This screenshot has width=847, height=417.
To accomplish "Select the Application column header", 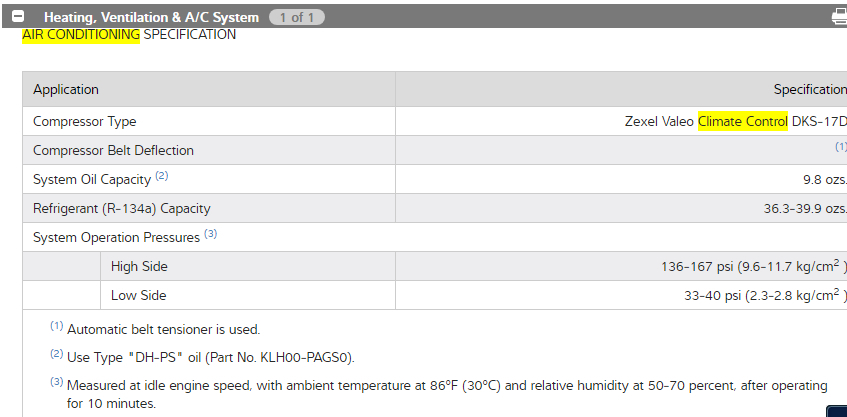I will click(66, 89).
